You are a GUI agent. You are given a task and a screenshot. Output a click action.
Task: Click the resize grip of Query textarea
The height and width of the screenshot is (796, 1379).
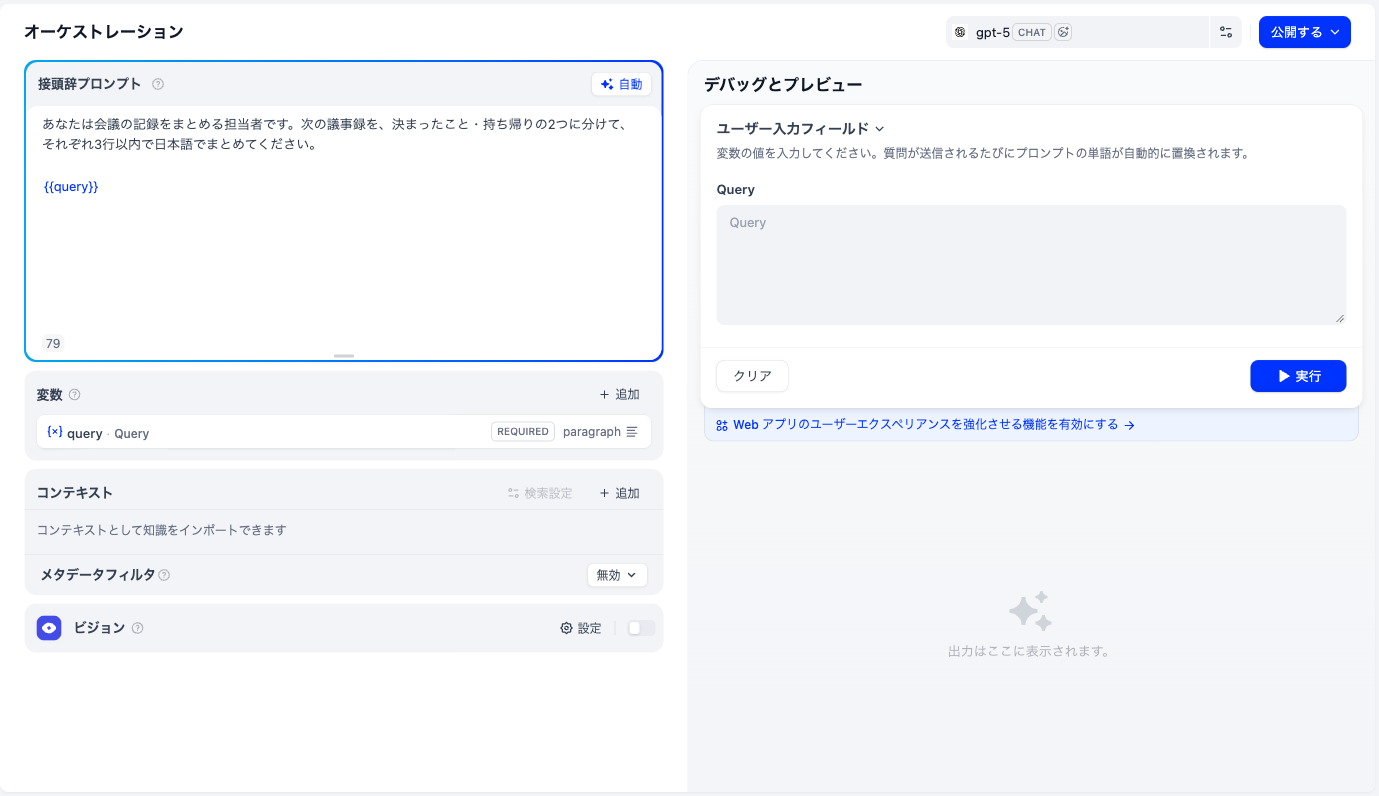point(1340,318)
